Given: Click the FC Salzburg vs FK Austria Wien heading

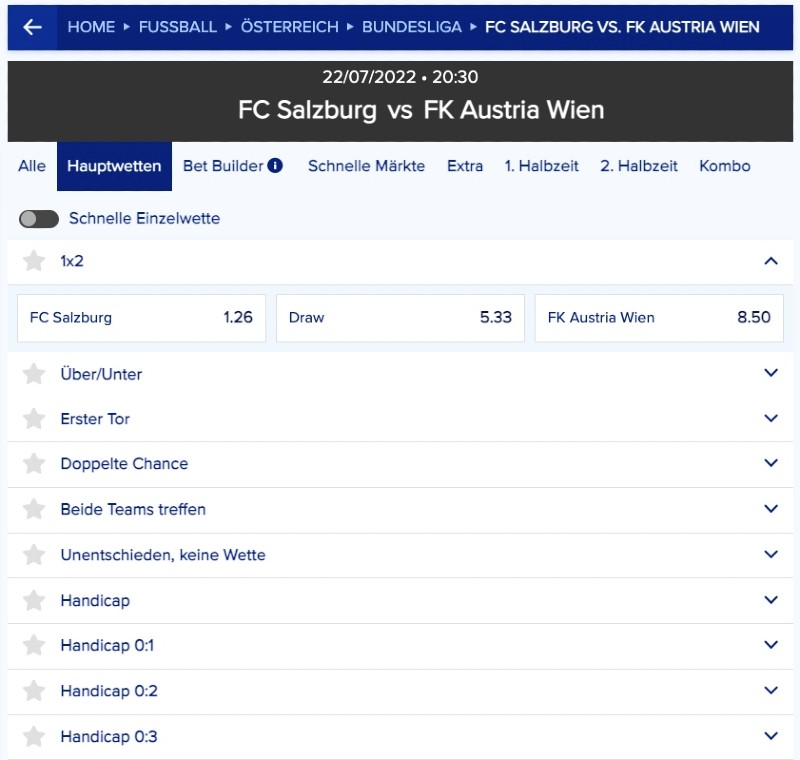Looking at the screenshot, I should 421,110.
